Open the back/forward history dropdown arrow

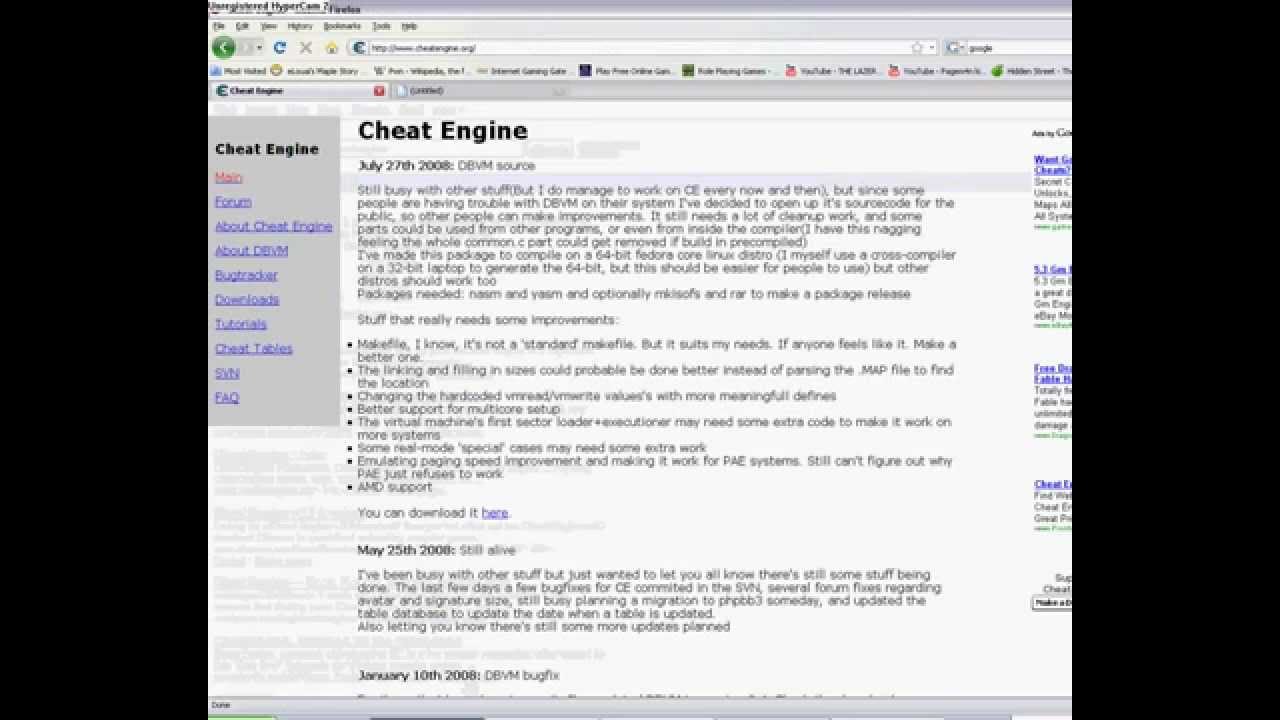tap(260, 47)
